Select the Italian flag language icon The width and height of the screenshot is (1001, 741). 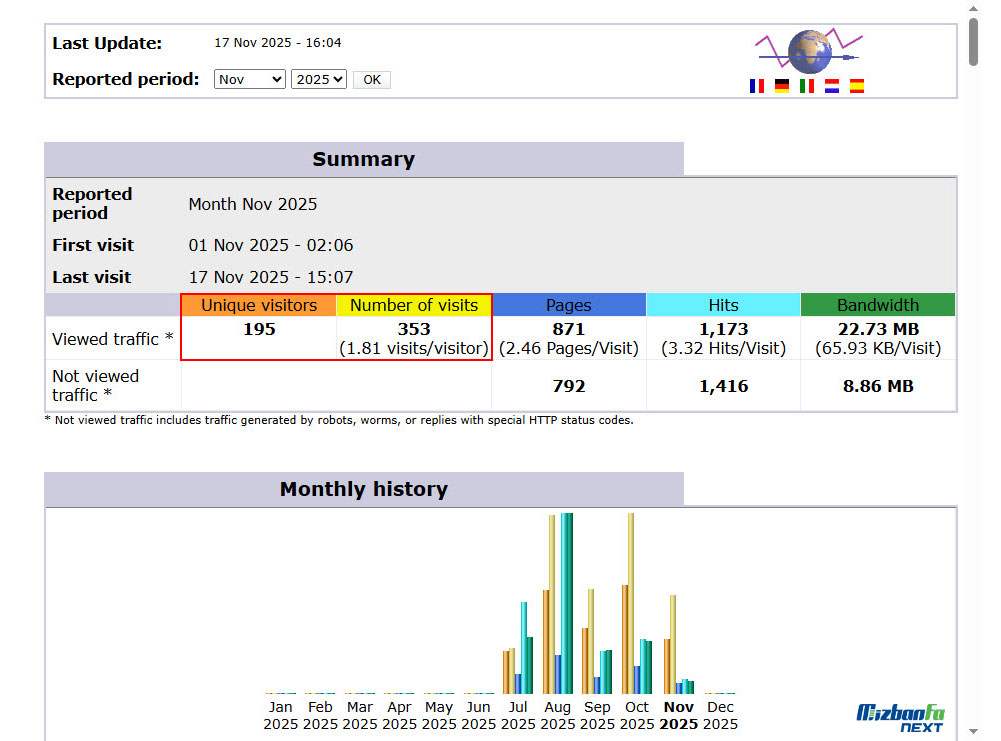click(x=806, y=86)
